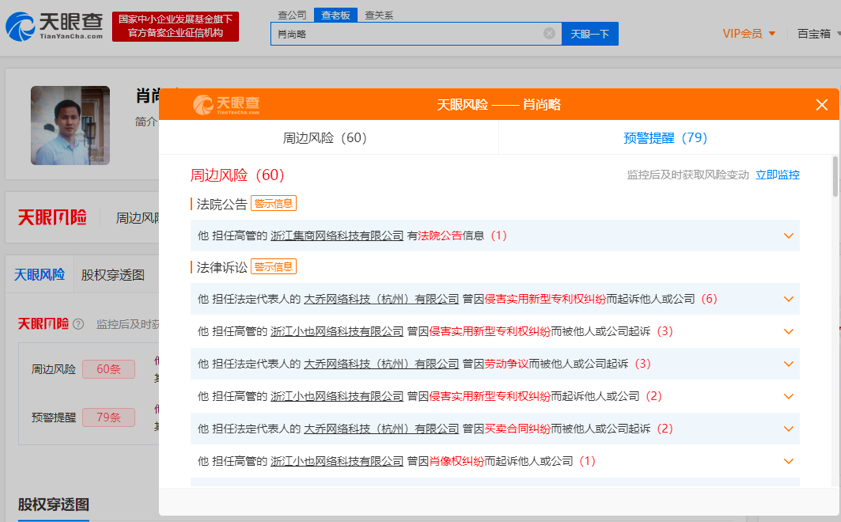Image resolution: width=841 pixels, height=522 pixels.
Task: Click the 股权穿透图 section heading
Action: pos(54,504)
